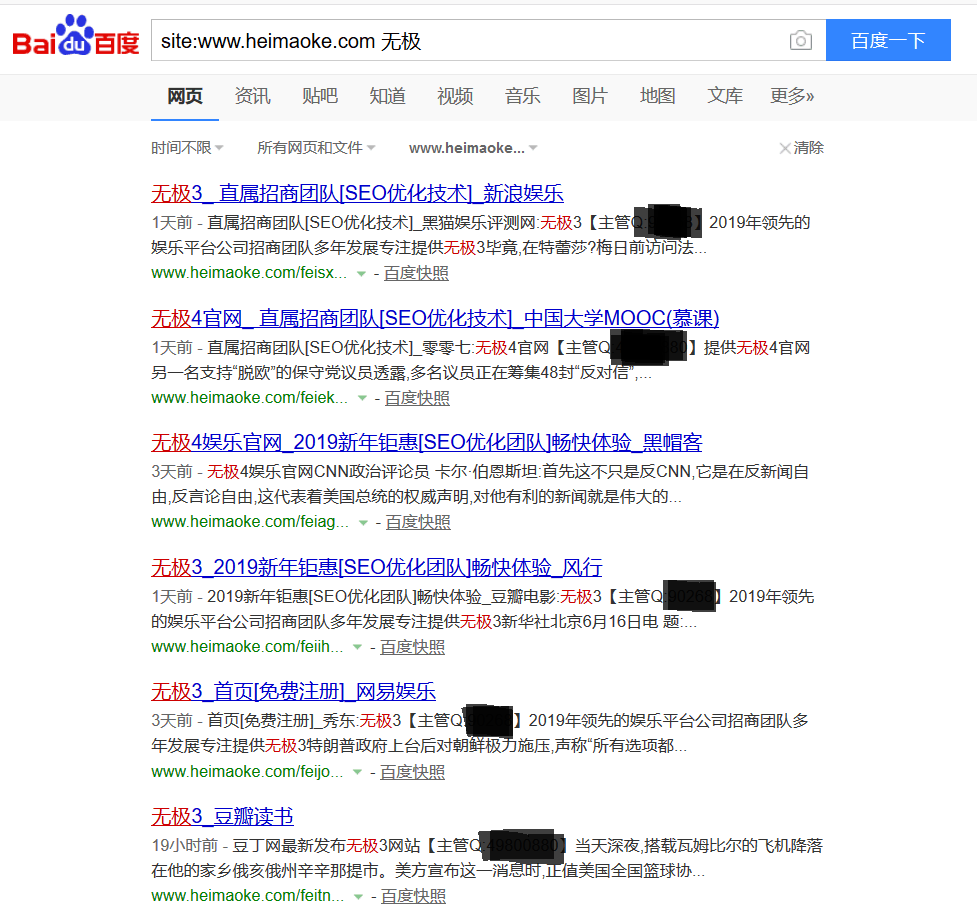Open result 无极3_2019新年钜惠 风行
The width and height of the screenshot is (977, 904).
tap(376, 567)
